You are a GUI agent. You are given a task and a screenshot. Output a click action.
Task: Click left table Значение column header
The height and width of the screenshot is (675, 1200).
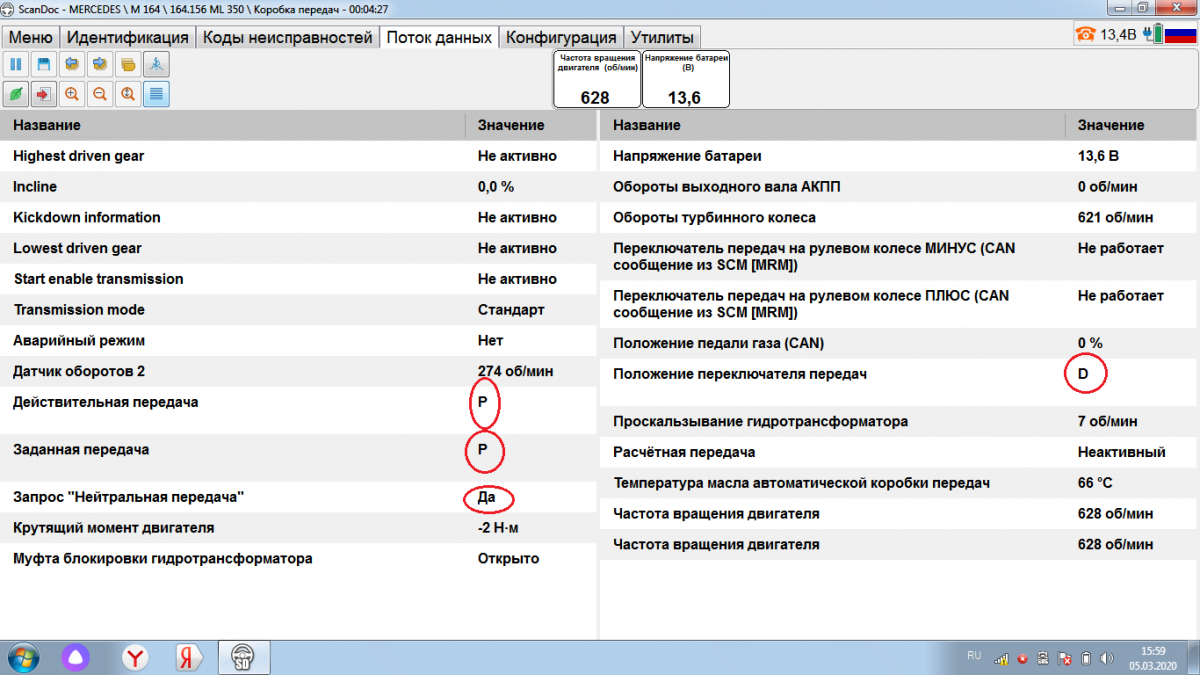coord(530,125)
